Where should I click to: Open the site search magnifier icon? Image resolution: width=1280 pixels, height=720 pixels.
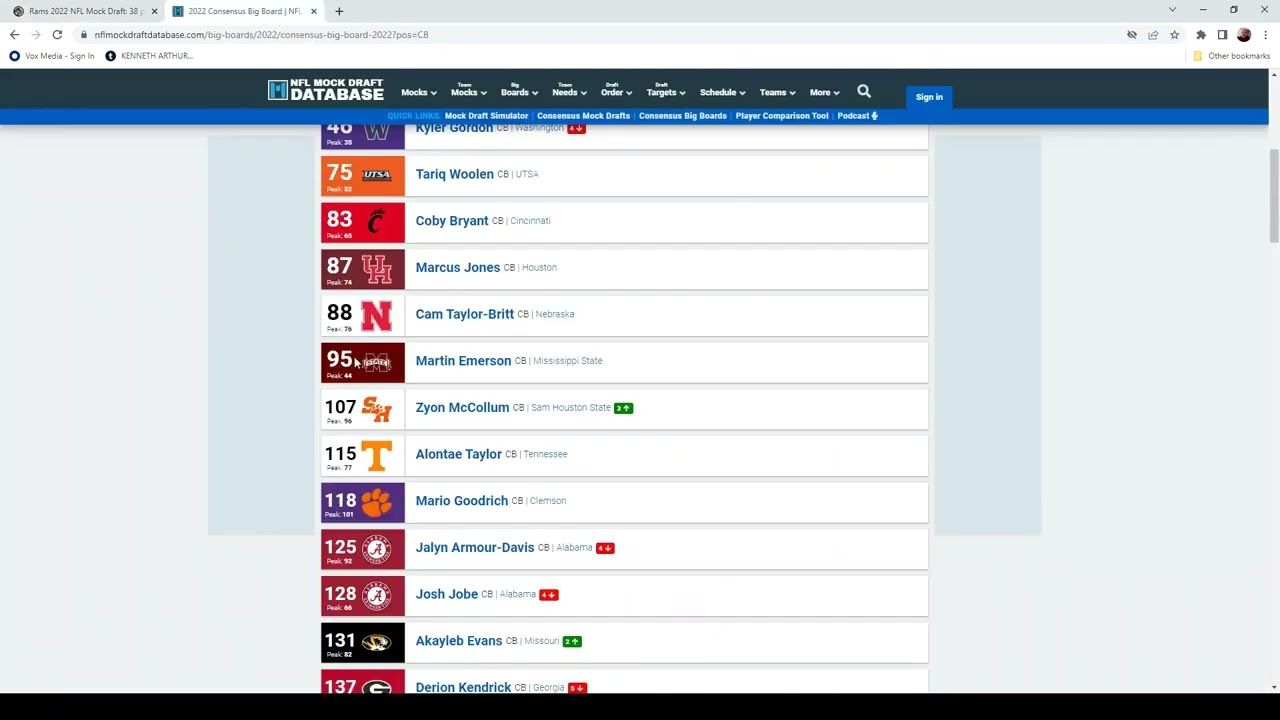pos(864,91)
